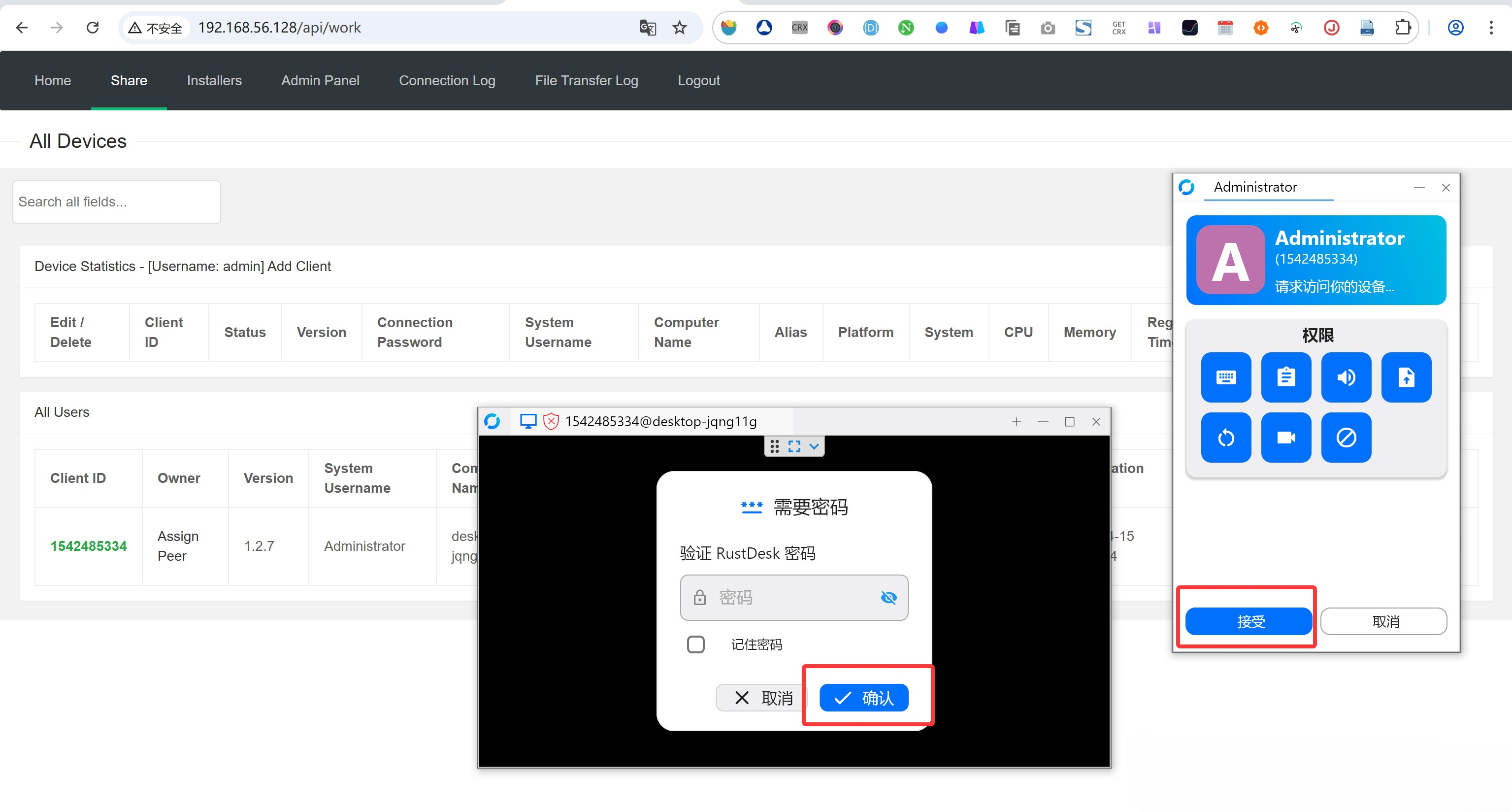Toggle block input permission icon
1512x812 pixels.
[1346, 438]
